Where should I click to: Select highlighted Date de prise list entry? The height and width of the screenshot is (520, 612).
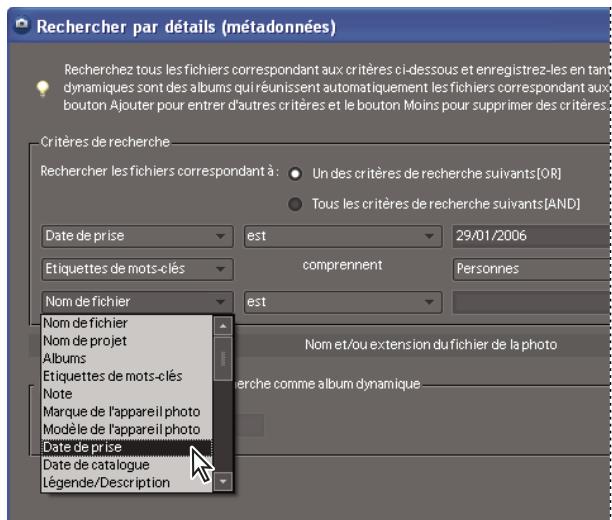click(x=127, y=447)
